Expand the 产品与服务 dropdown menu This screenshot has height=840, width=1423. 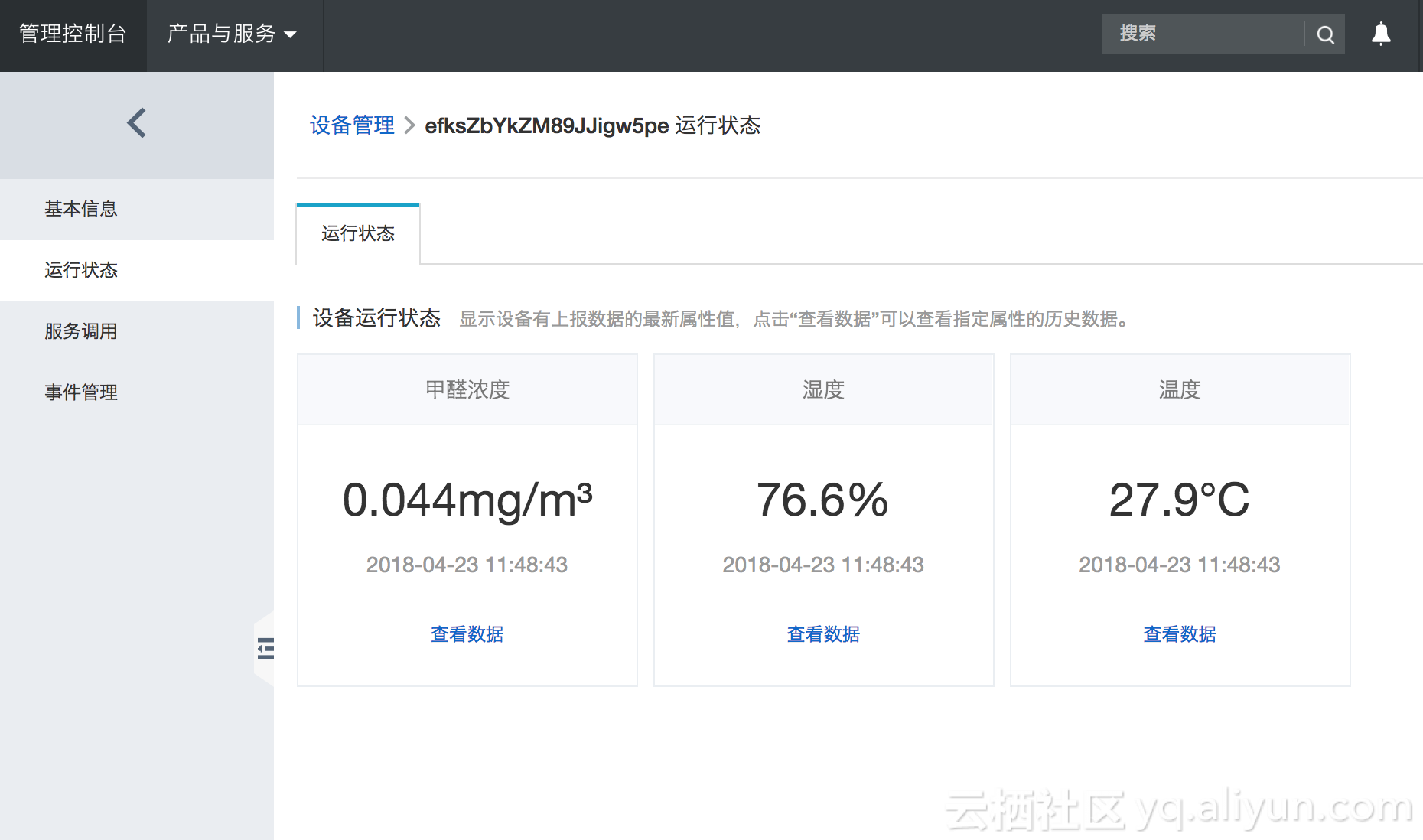232,34
